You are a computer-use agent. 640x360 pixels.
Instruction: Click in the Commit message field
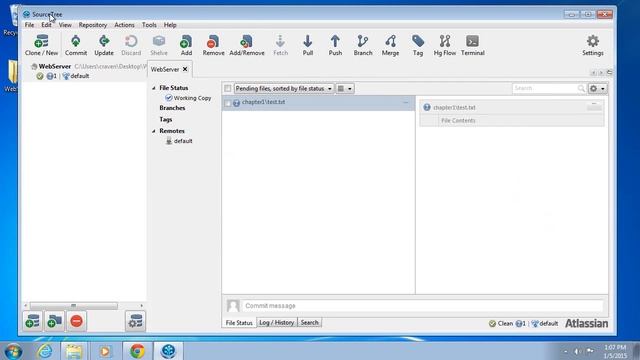click(423, 306)
